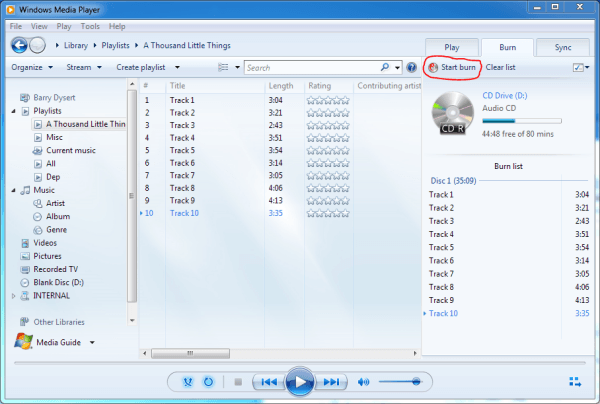
Task: Skip to previous track
Action: coord(269,382)
